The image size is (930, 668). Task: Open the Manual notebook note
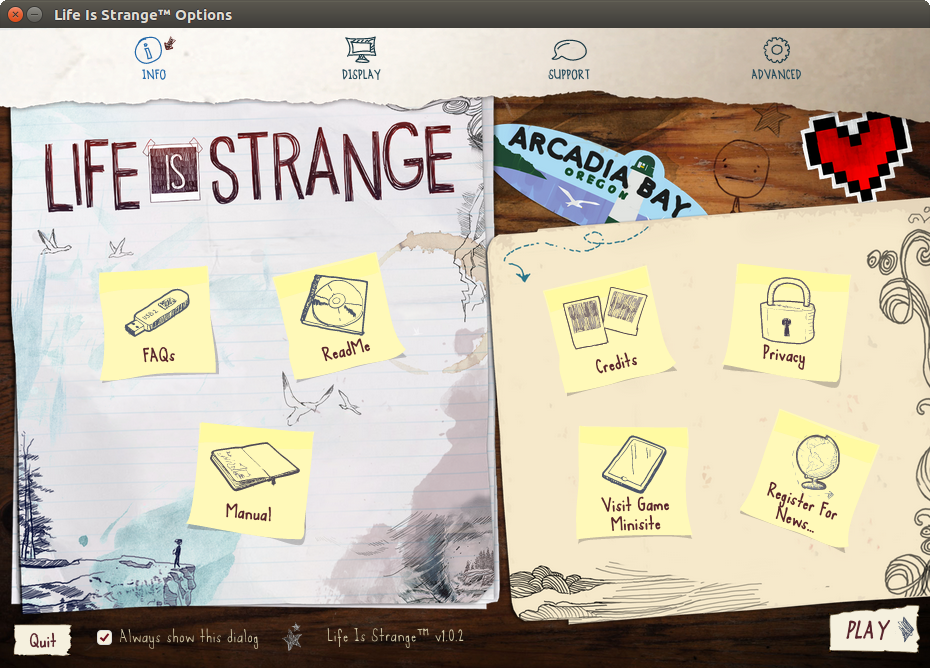250,482
